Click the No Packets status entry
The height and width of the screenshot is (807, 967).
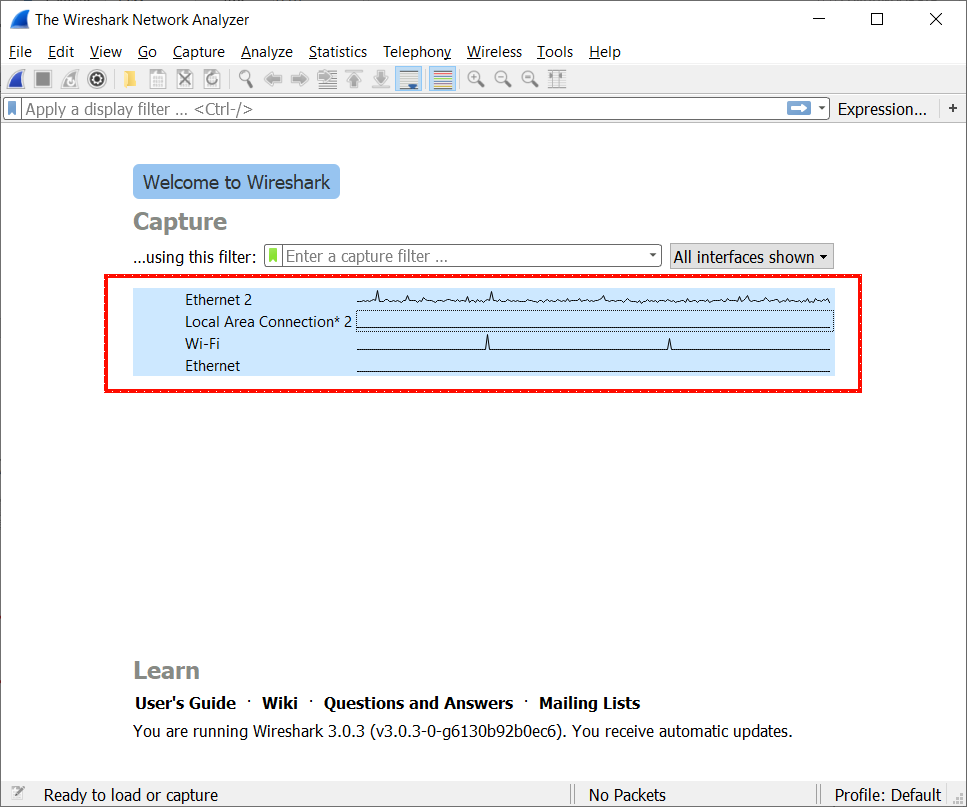click(x=627, y=795)
